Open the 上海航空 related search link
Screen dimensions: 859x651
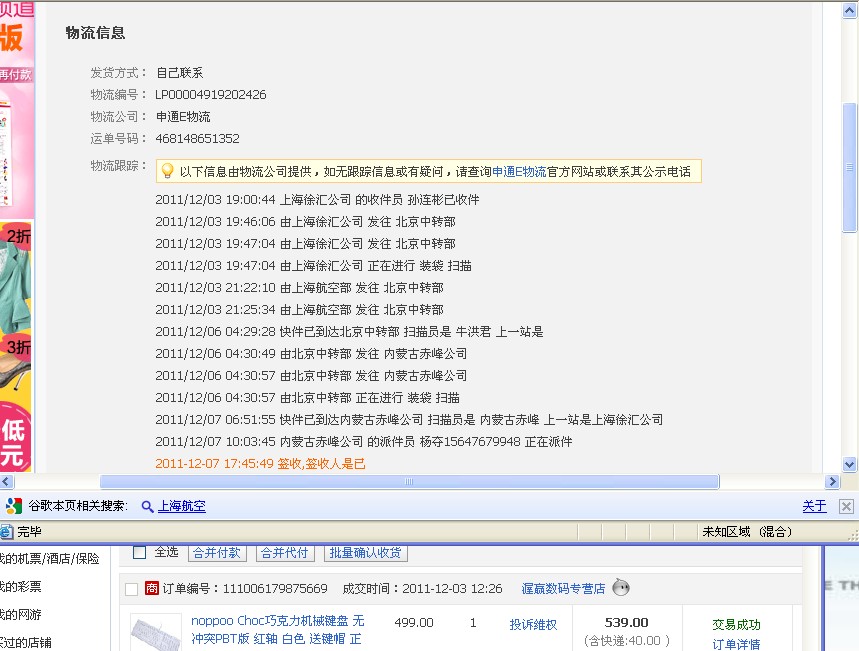tap(182, 506)
